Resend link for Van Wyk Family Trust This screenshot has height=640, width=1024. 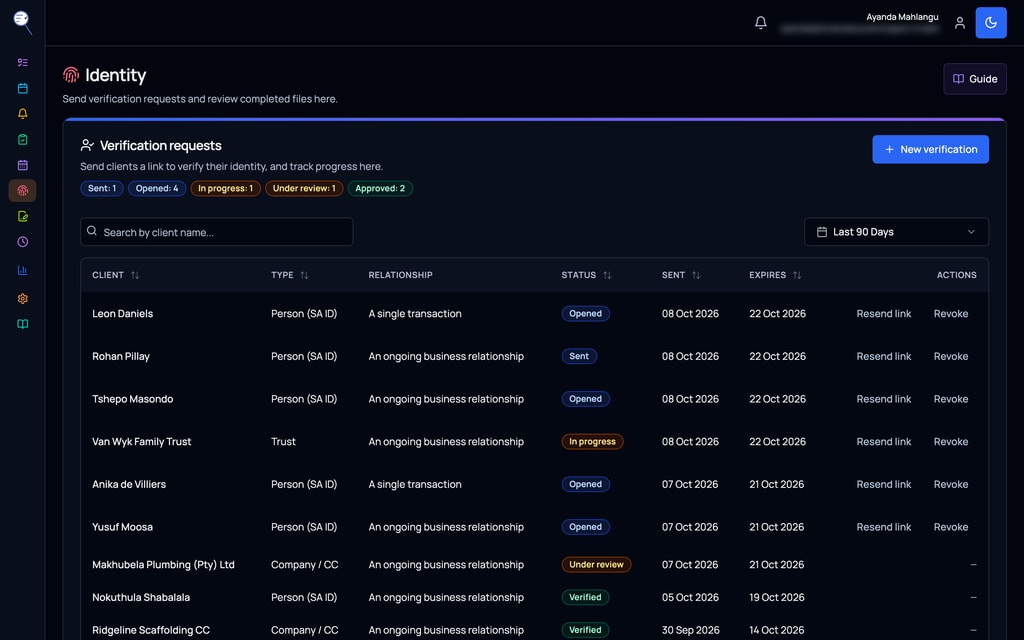point(884,441)
